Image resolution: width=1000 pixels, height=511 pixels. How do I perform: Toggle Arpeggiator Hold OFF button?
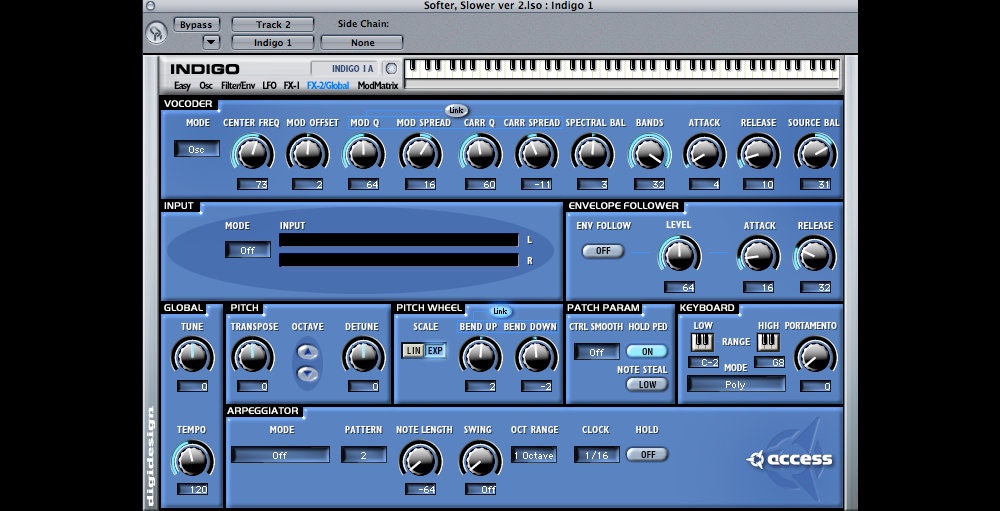[647, 454]
